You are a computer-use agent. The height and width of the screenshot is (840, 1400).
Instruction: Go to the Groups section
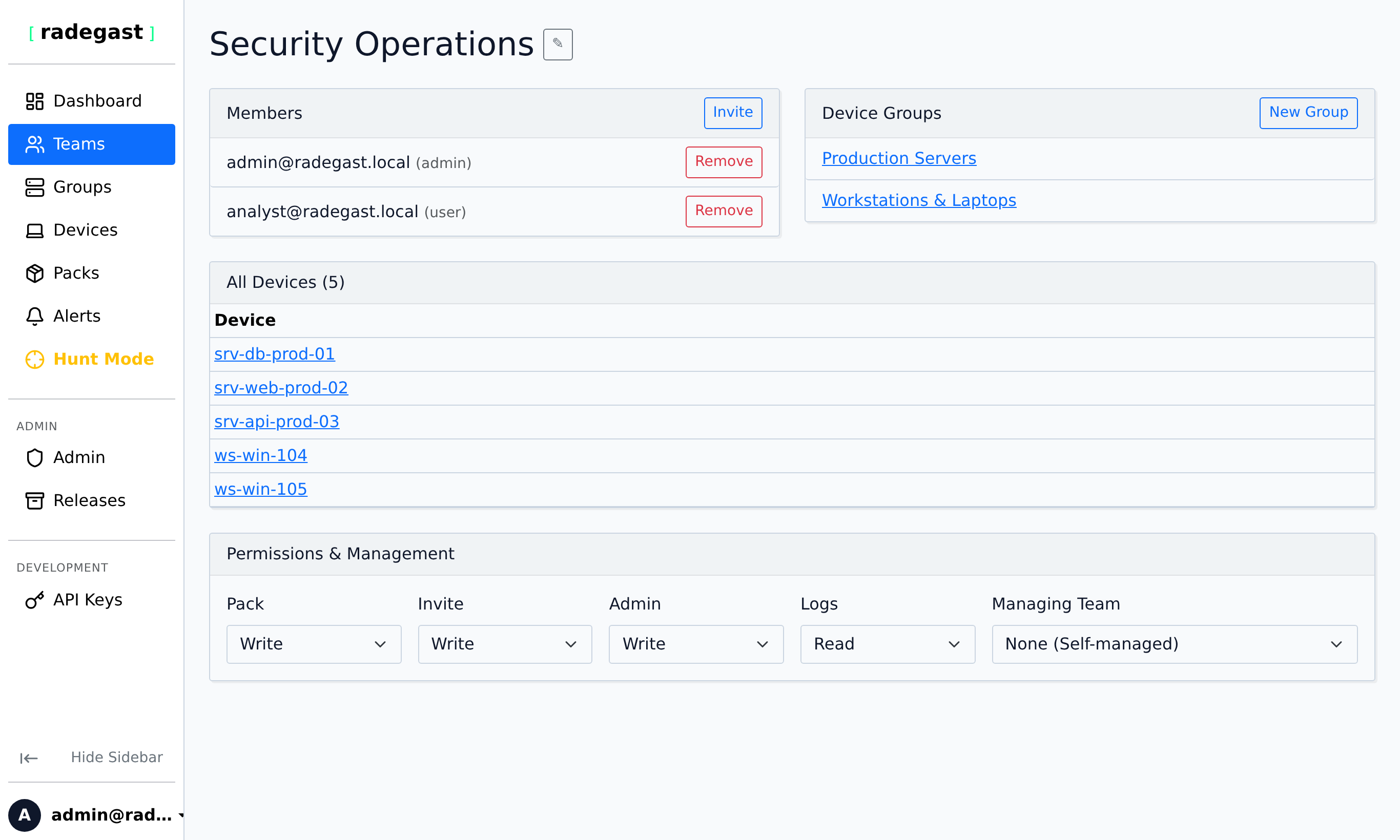[92, 187]
